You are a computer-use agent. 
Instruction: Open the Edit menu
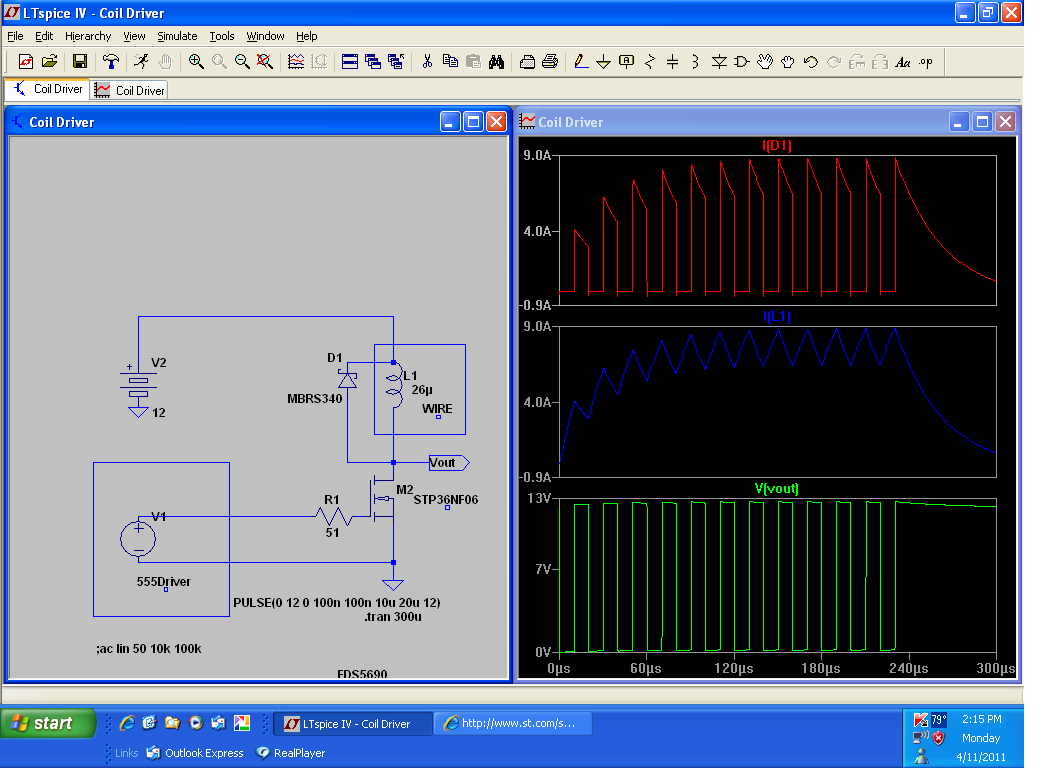pyautogui.click(x=44, y=36)
